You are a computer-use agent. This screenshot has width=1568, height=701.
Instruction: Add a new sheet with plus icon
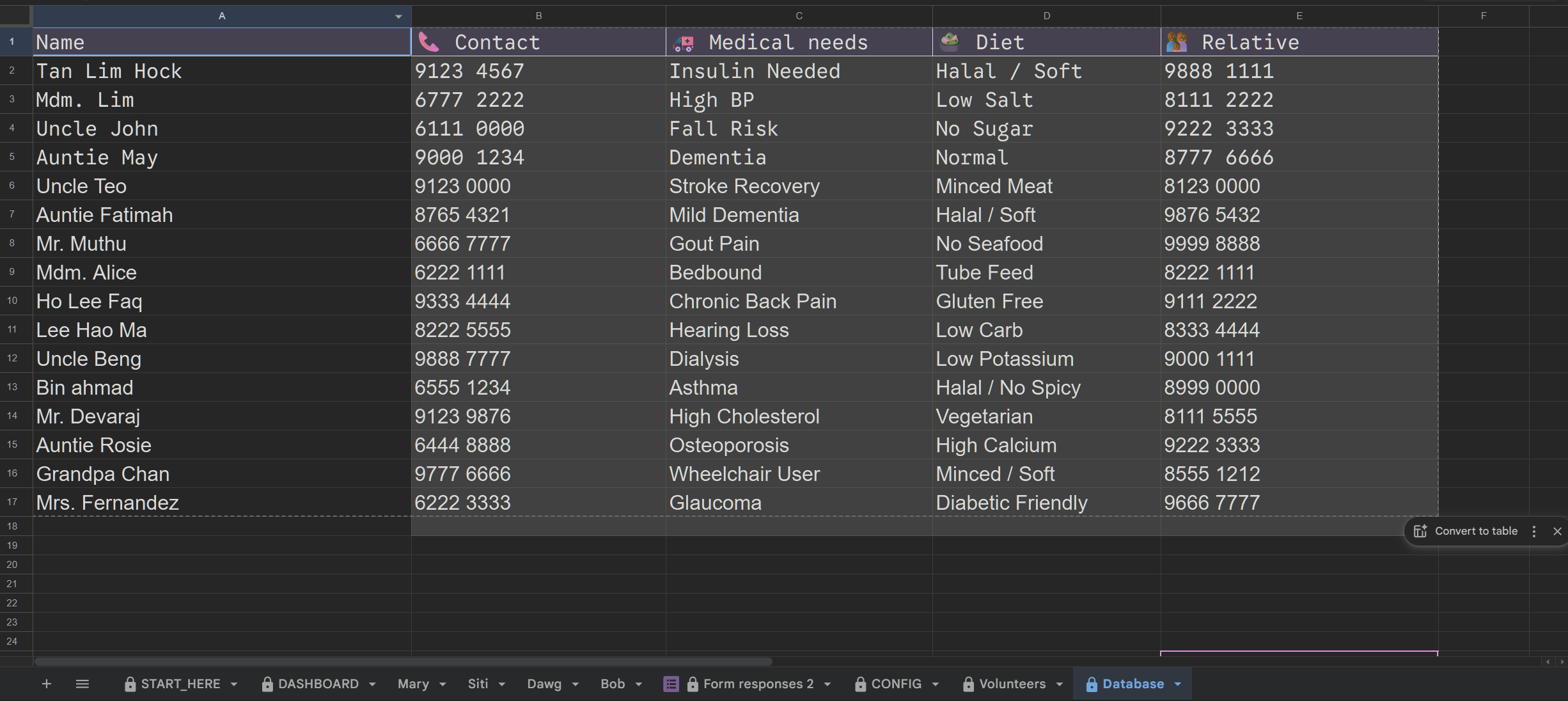pos(46,684)
